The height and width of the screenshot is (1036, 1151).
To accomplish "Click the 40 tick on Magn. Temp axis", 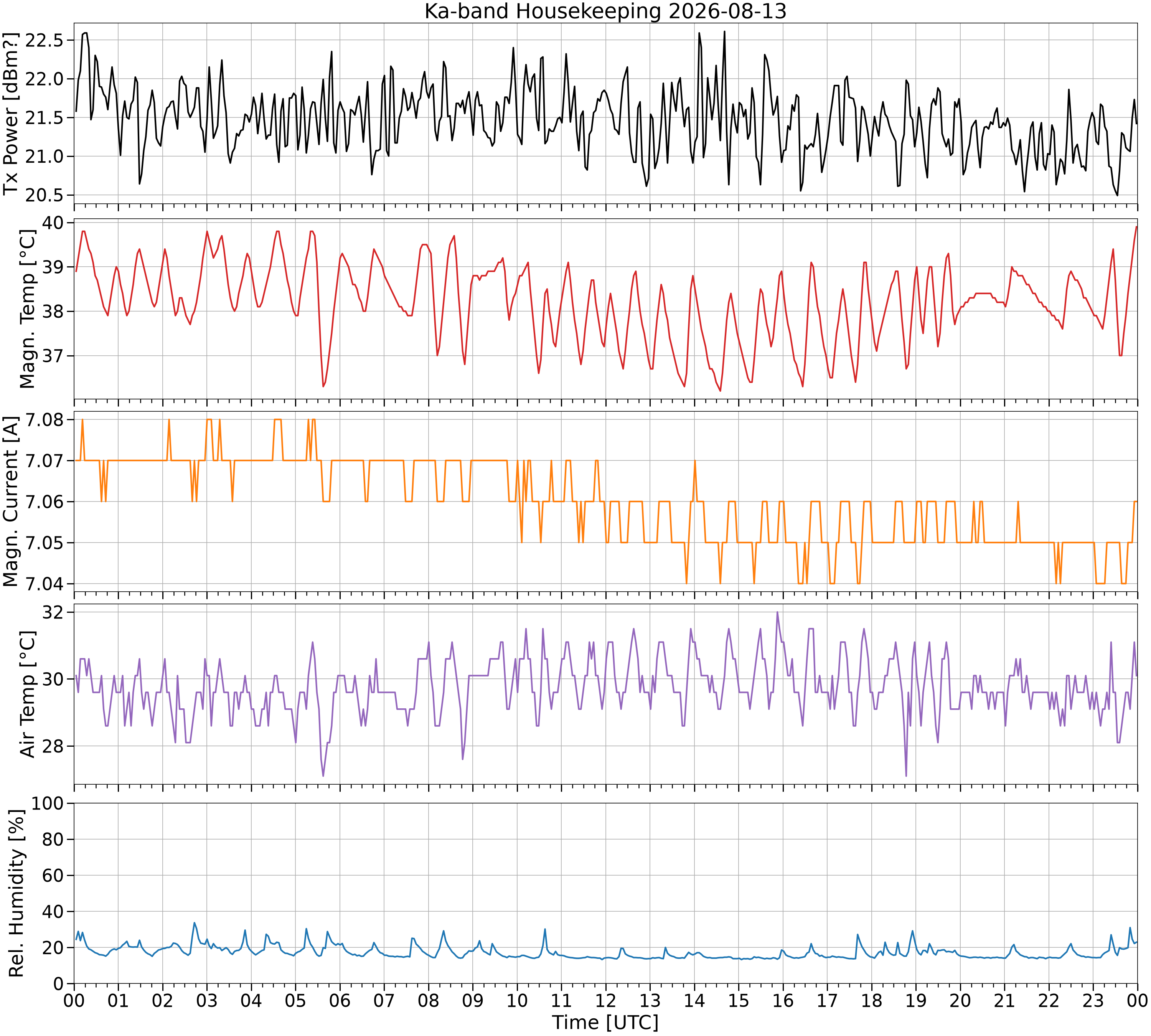I will click(x=53, y=223).
